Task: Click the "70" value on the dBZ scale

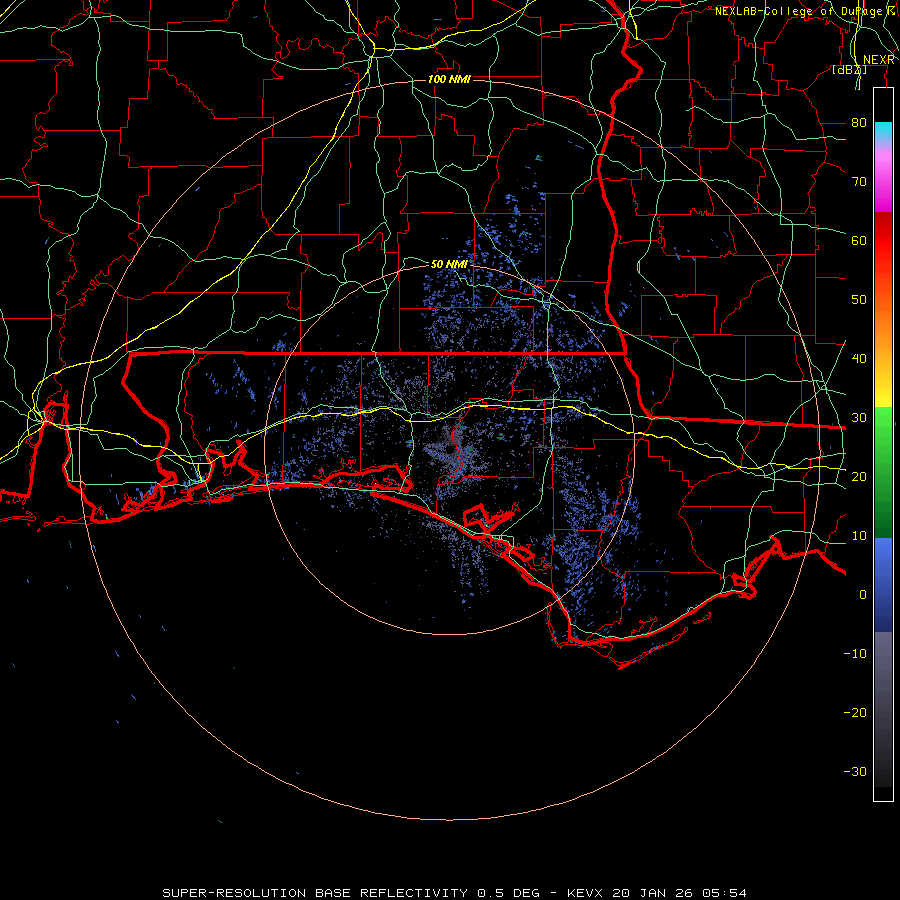Action: click(x=859, y=182)
